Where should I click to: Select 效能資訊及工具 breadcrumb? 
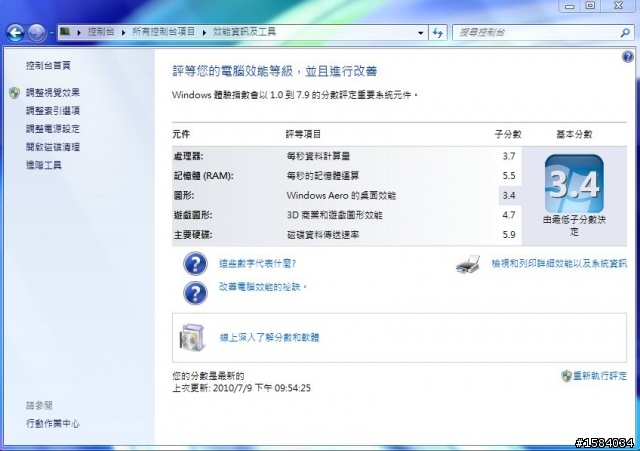click(244, 32)
